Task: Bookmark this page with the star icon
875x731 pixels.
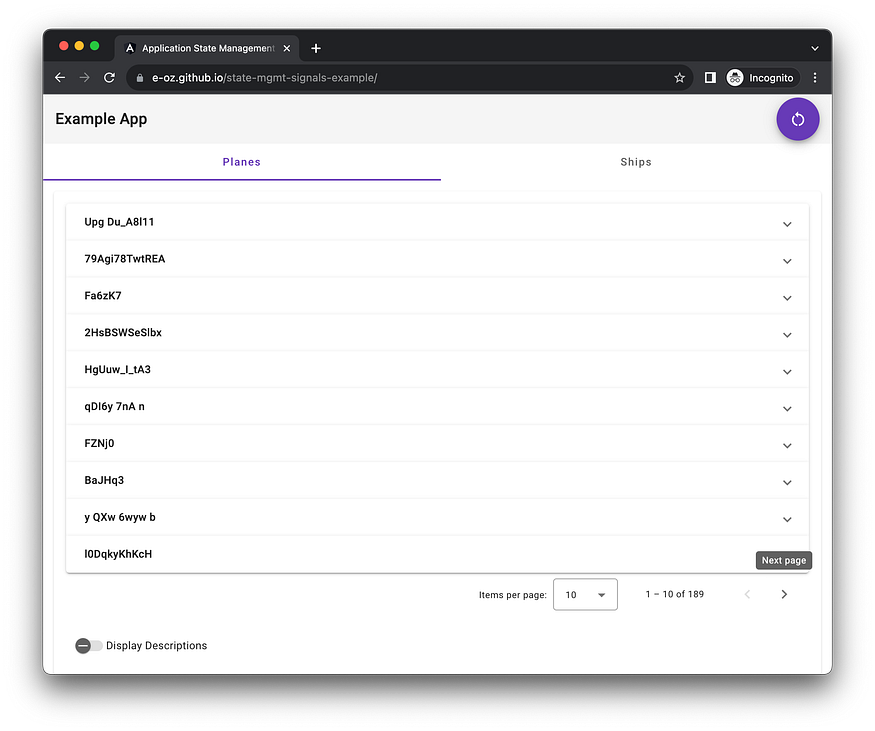Action: 679,78
